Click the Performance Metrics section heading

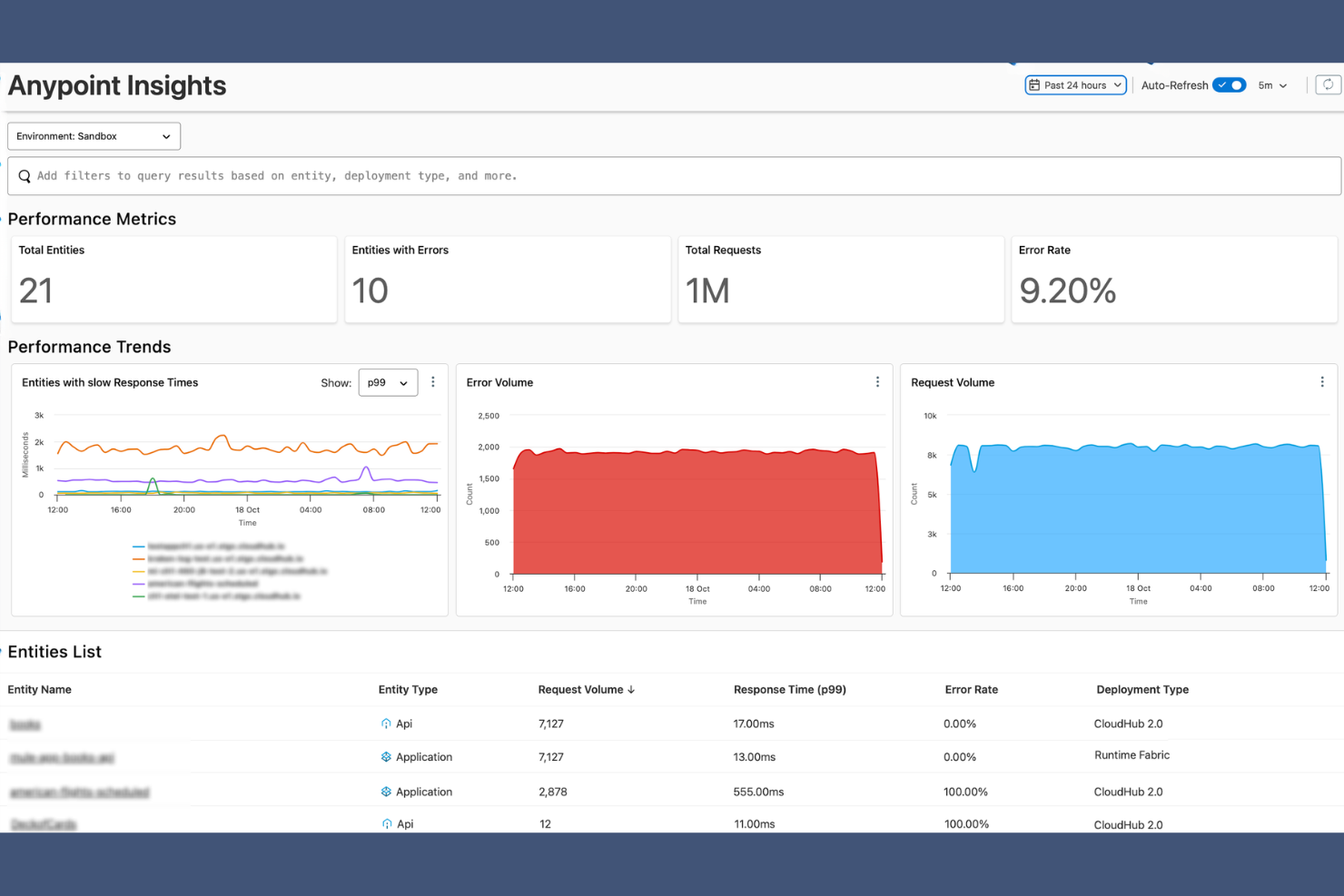click(92, 219)
